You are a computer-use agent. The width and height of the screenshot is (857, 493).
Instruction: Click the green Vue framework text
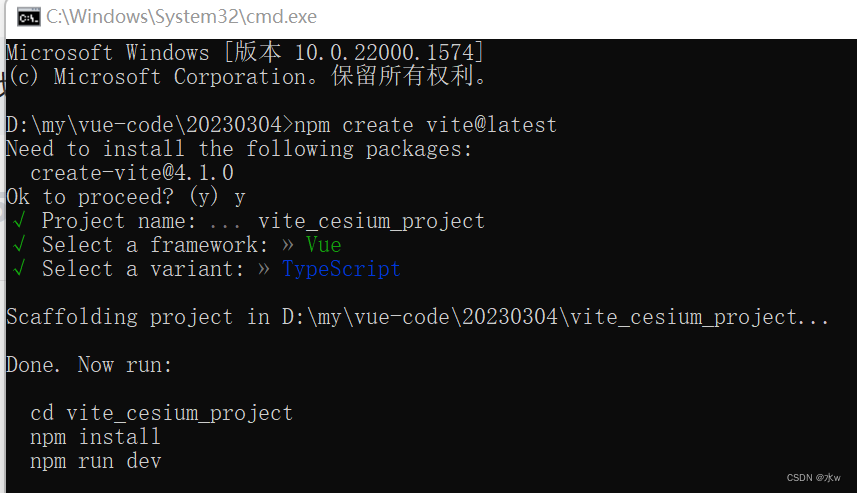click(324, 245)
